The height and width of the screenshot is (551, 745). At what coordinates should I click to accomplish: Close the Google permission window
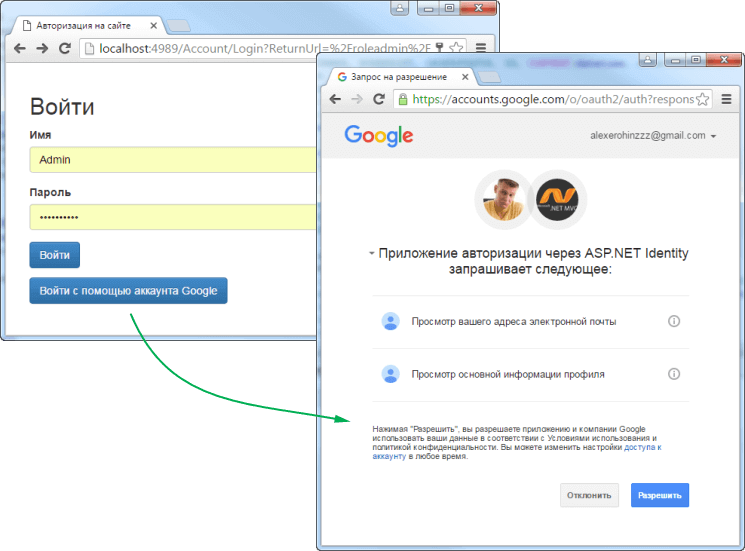(724, 60)
